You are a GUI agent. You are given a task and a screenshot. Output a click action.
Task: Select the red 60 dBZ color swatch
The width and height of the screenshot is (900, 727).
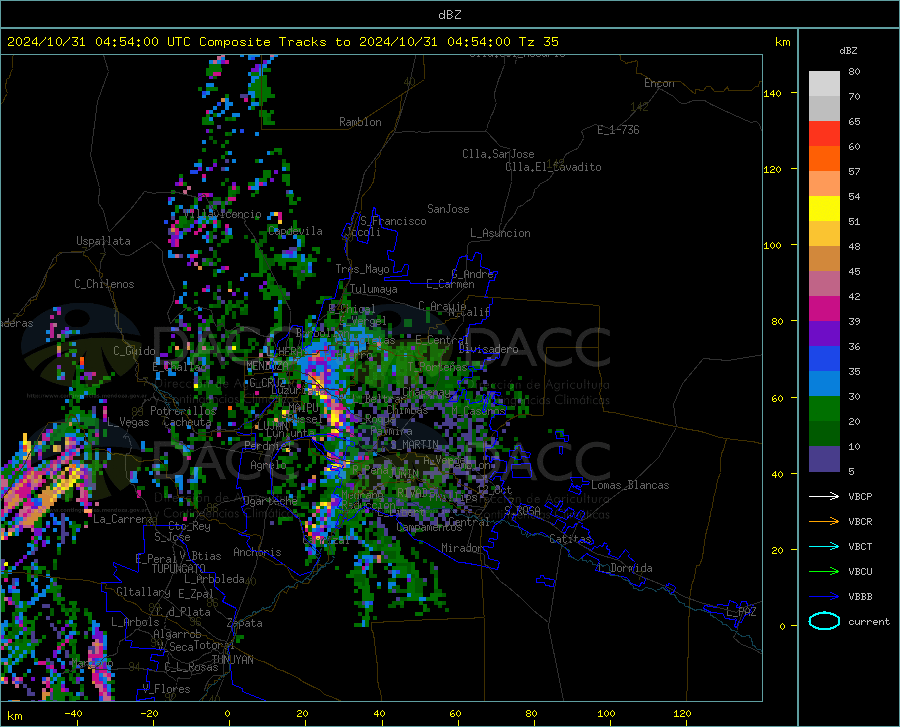tap(824, 134)
